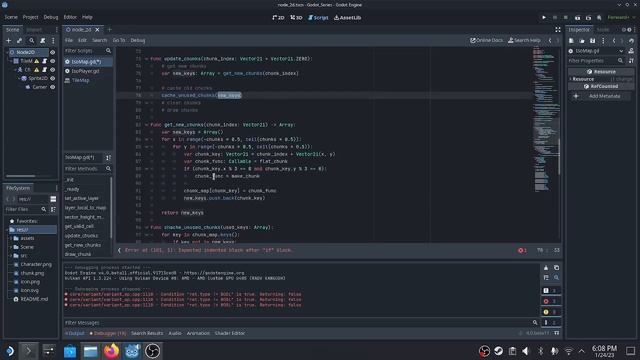Screen dimensions: 640x360
Task: Open Inspector extra resource options
Action: 603,40
